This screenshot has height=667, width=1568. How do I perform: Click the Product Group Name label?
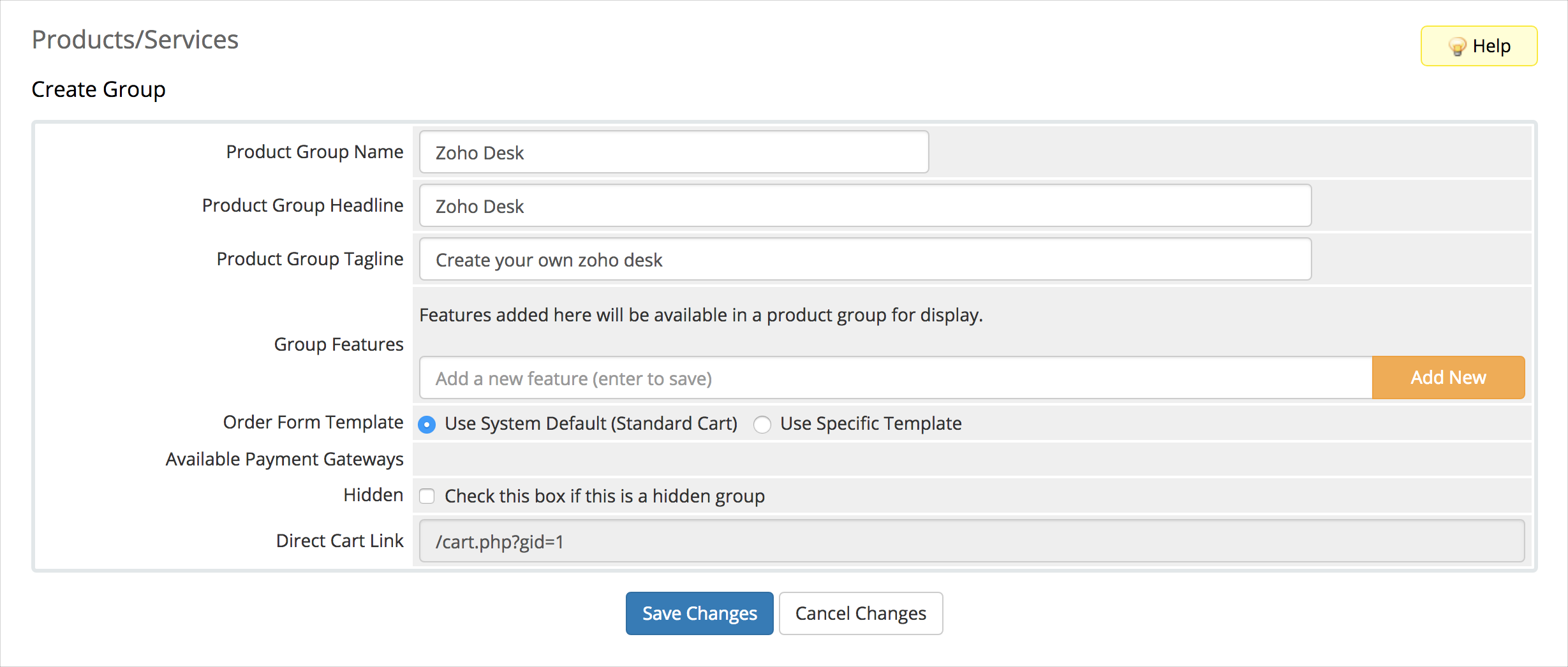(x=314, y=152)
